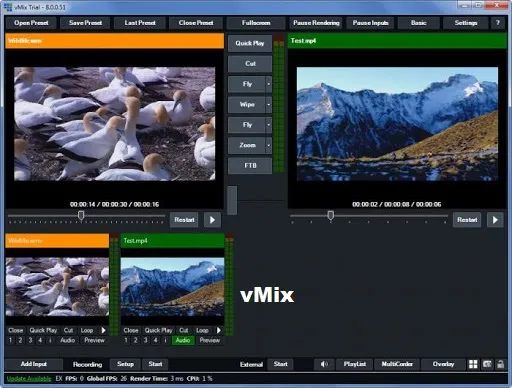
Task: Start External output
Action: tap(281, 364)
